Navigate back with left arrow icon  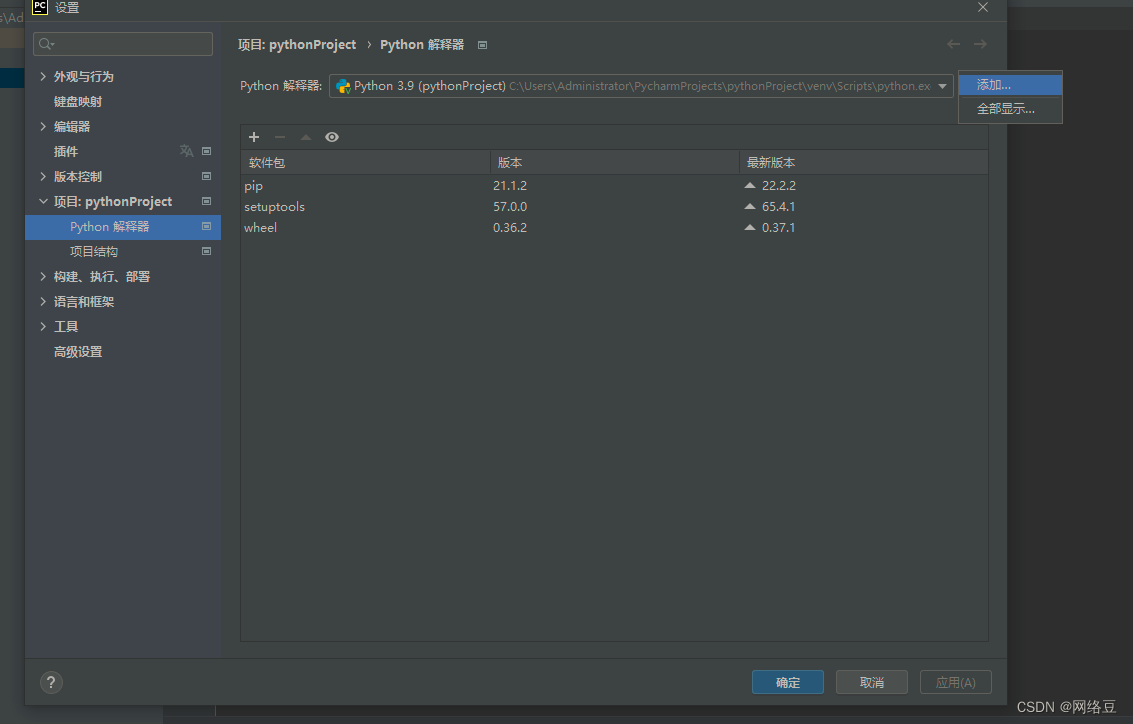tap(954, 44)
